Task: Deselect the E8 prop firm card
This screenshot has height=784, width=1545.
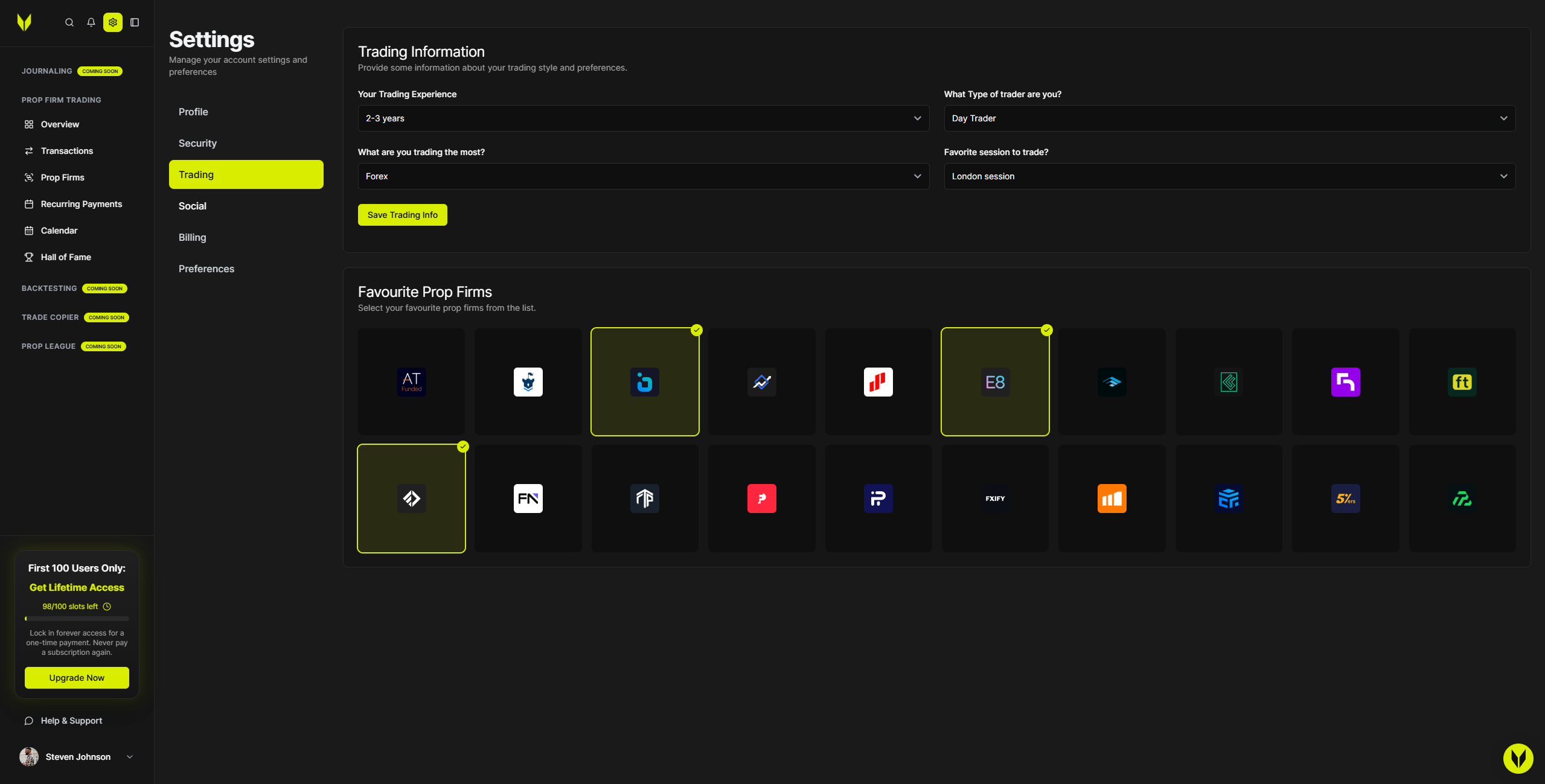Action: 996,382
